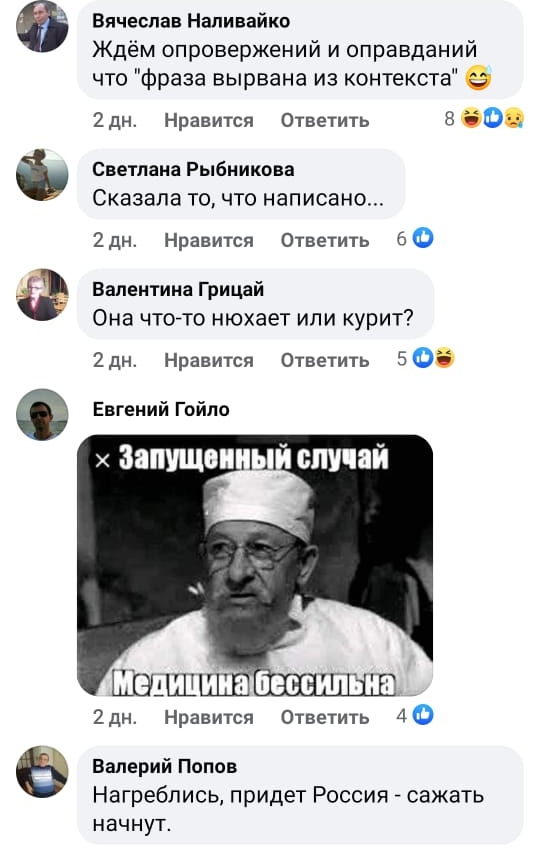Image resolution: width=540 pixels, height=850 pixels.
Task: Open Светлана Рыбникова's profile avatar
Action: pos(42,175)
